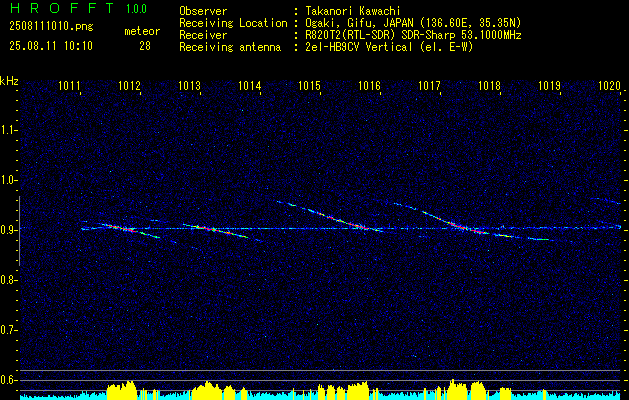Click the 0.6 kHz frequency label
The width and height of the screenshot is (629, 400).
[9, 380]
